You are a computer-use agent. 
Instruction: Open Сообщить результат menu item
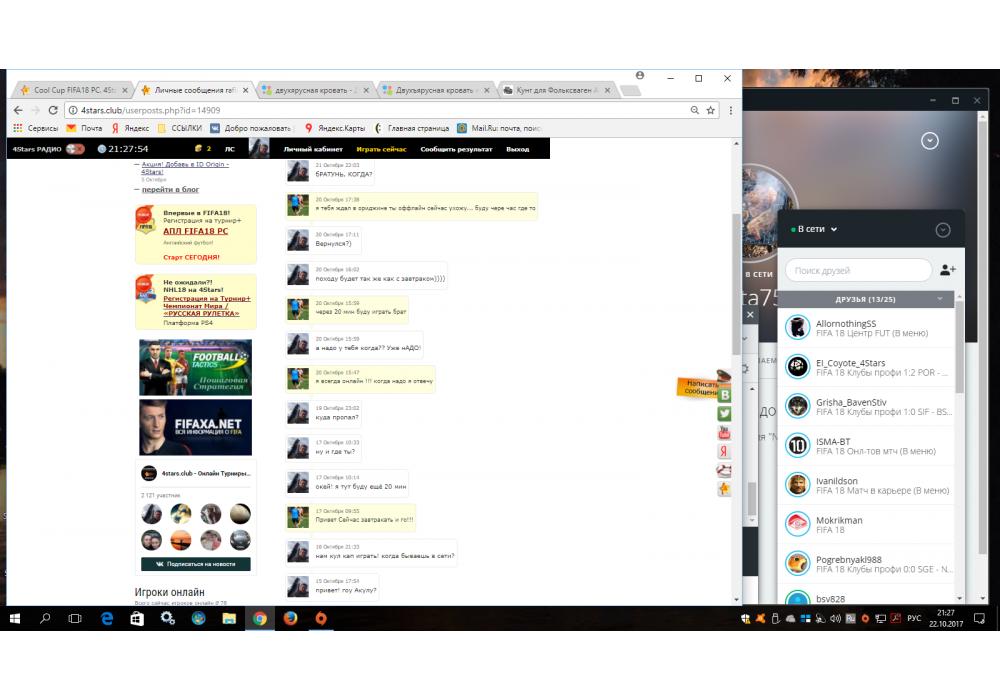(456, 149)
